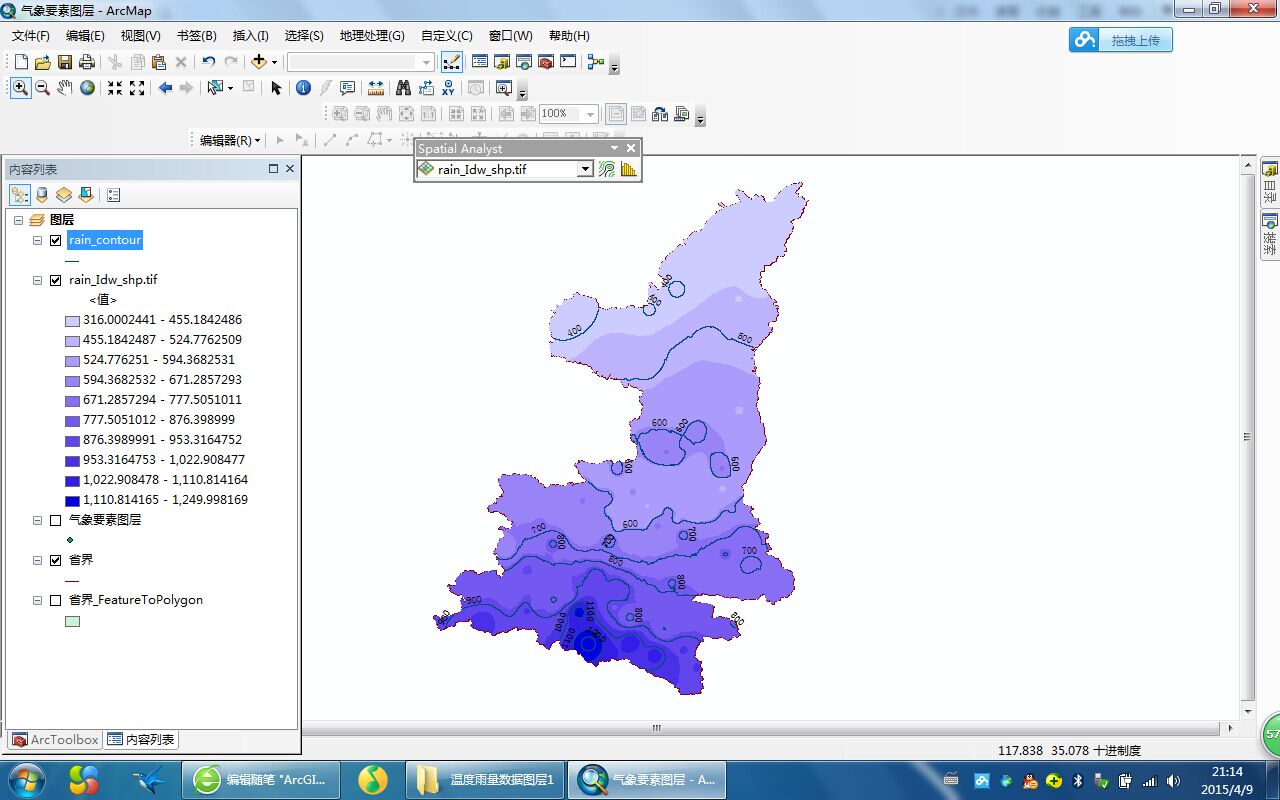This screenshot has width=1280, height=800.
Task: Click Spatial Analyst Contour tool icon
Action: (607, 169)
